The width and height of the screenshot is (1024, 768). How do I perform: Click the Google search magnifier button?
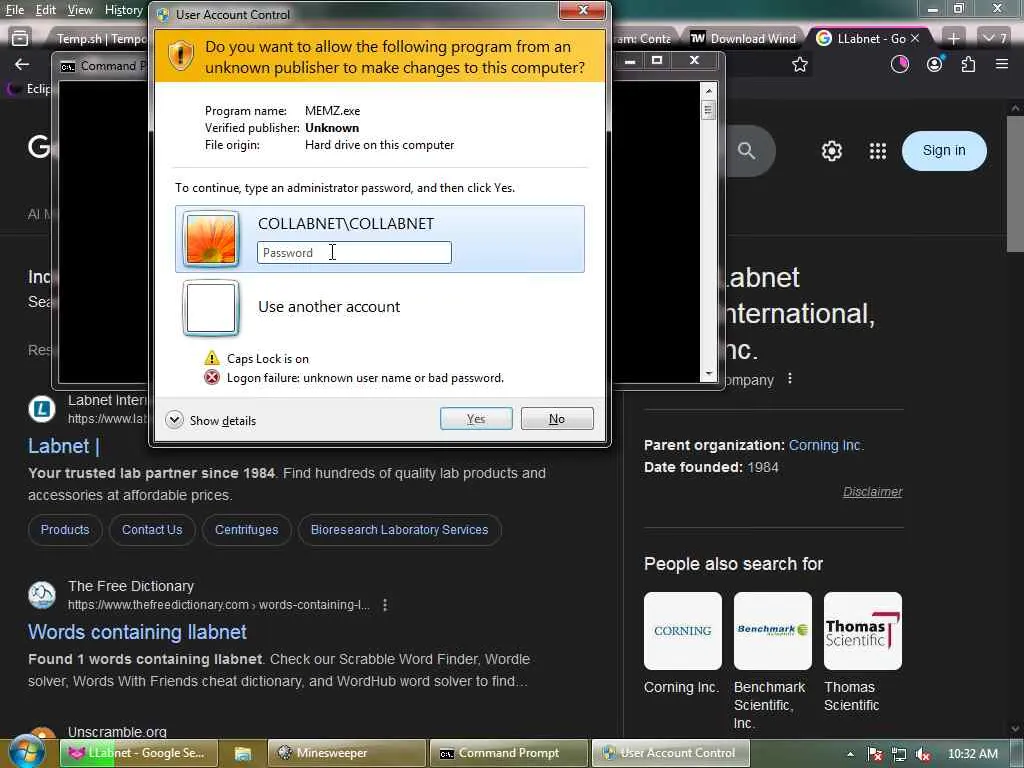746,151
